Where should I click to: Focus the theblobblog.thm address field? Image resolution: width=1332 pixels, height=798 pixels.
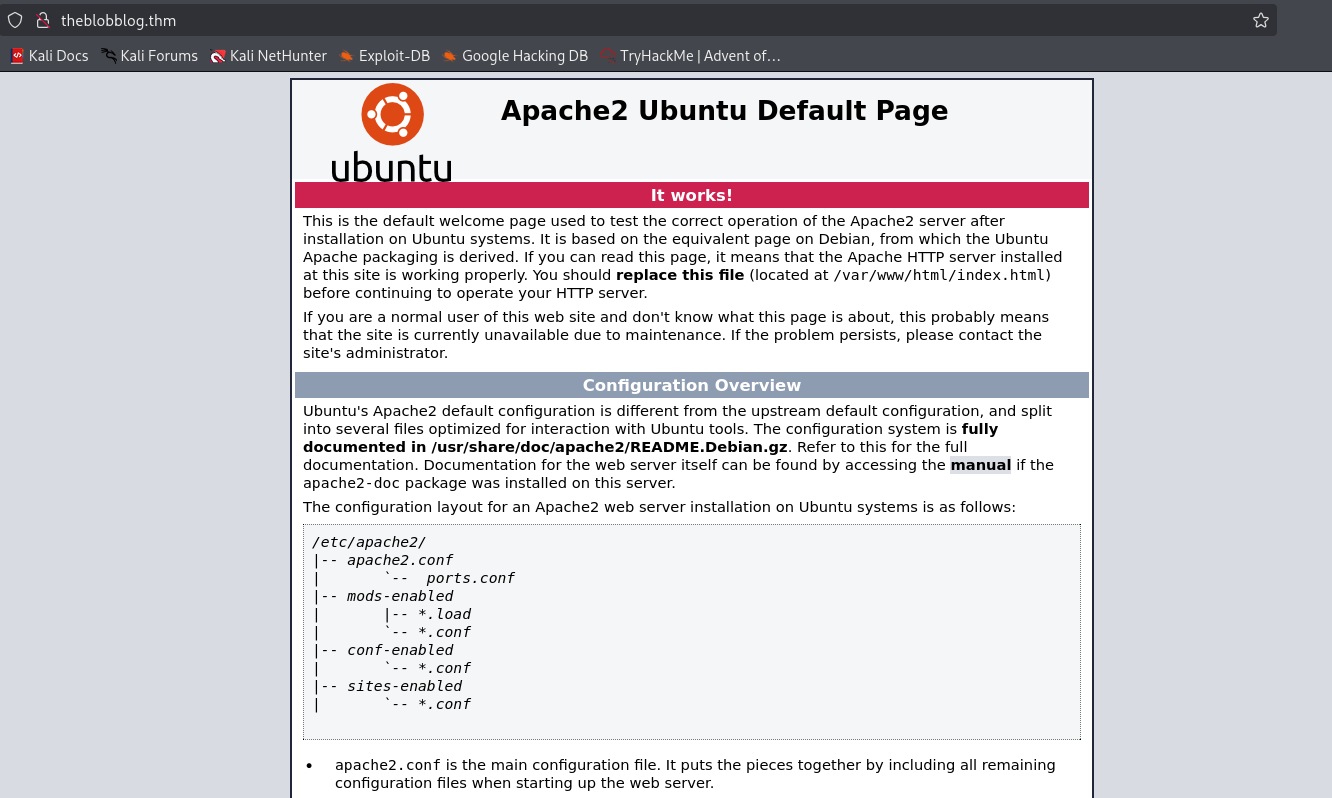point(600,20)
